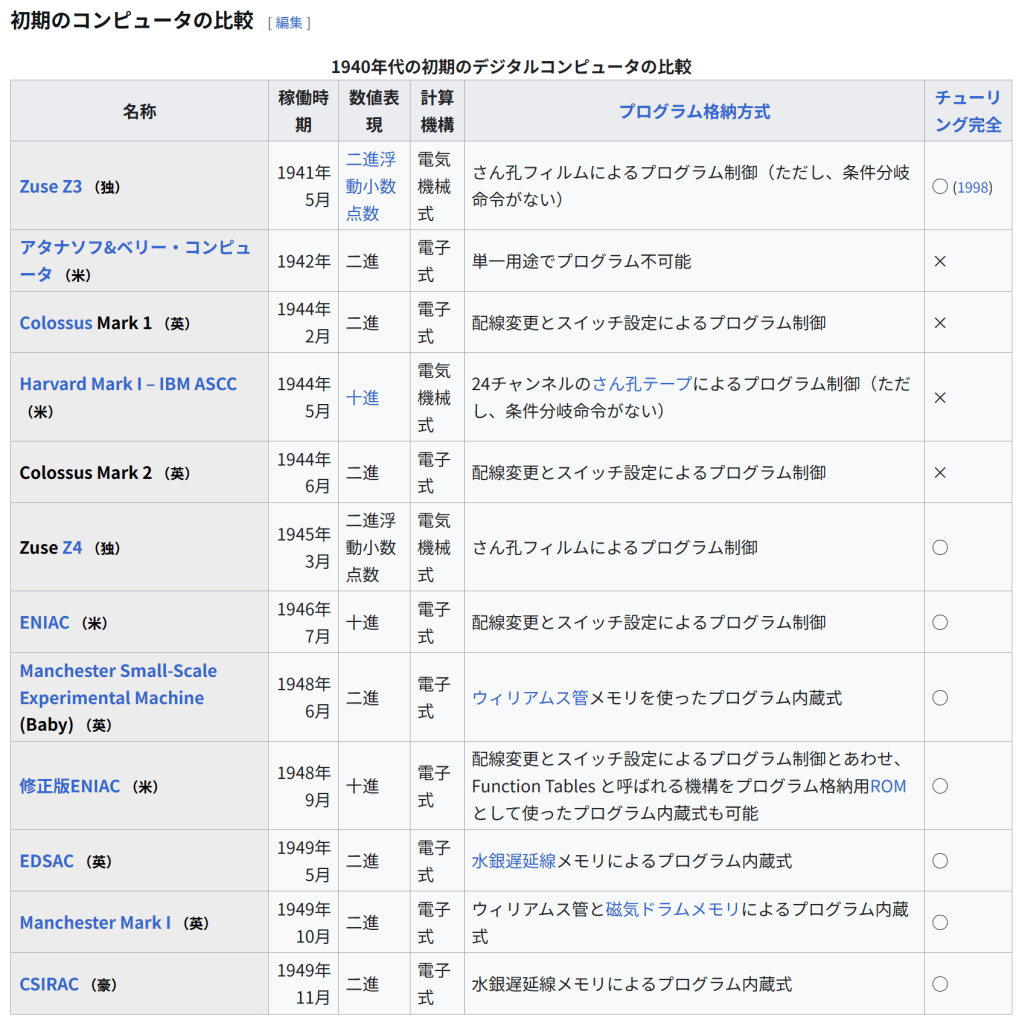Viewport: 1019px width, 1023px height.
Task: Open the Zuse Z3 article link
Action: click(51, 186)
